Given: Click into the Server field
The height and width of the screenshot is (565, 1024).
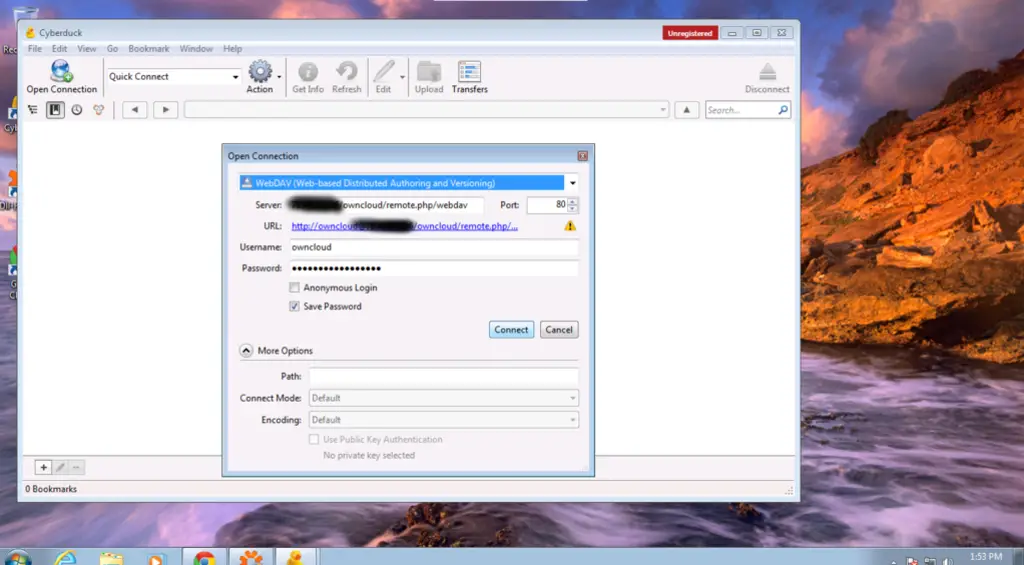Looking at the screenshot, I should [386, 205].
